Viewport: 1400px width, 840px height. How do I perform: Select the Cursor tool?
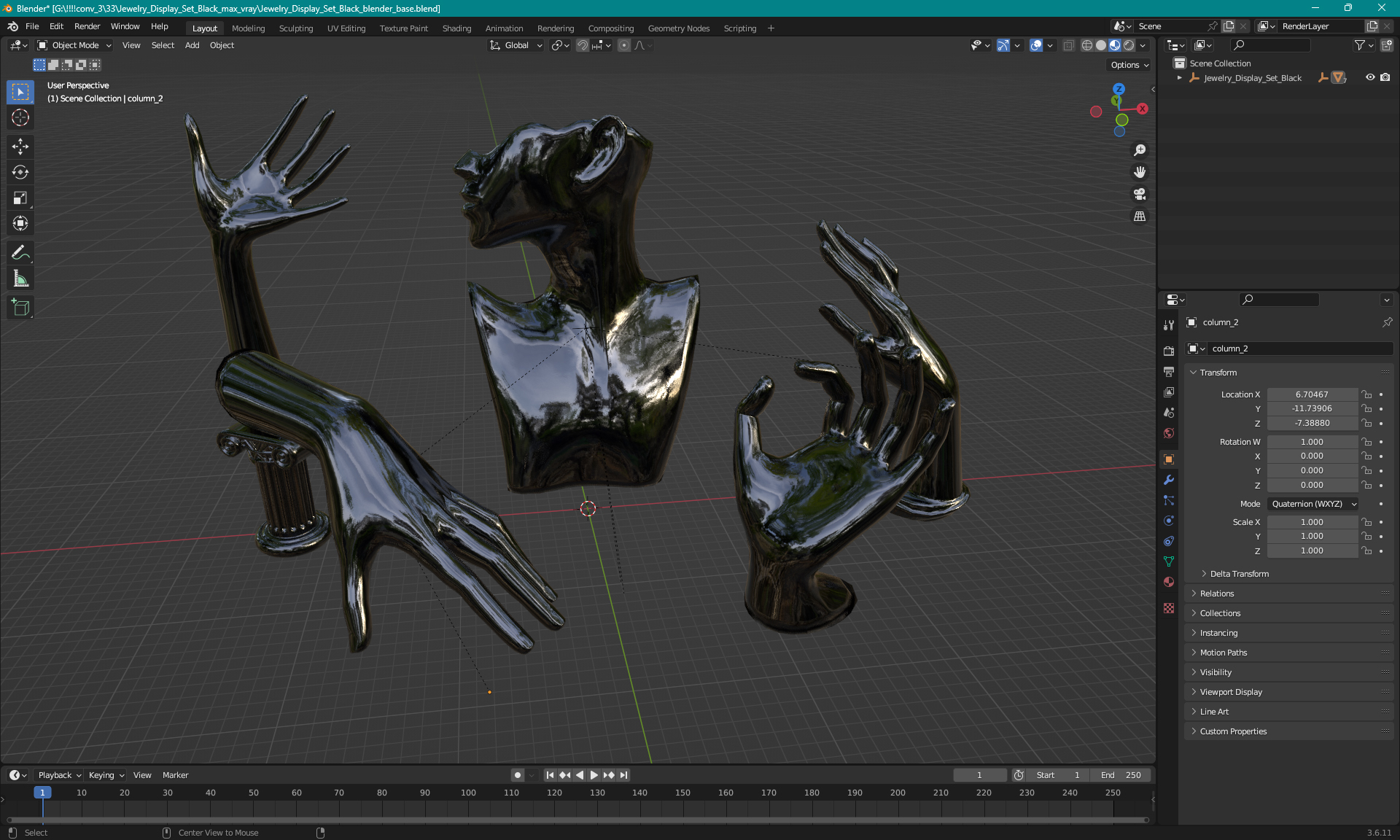tap(20, 117)
